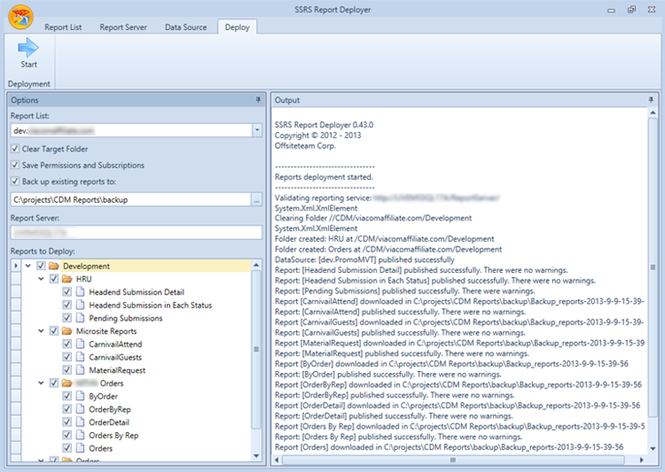Toggle Save Permissions and Subscriptions checkbox
The width and height of the screenshot is (665, 472).
point(15,165)
